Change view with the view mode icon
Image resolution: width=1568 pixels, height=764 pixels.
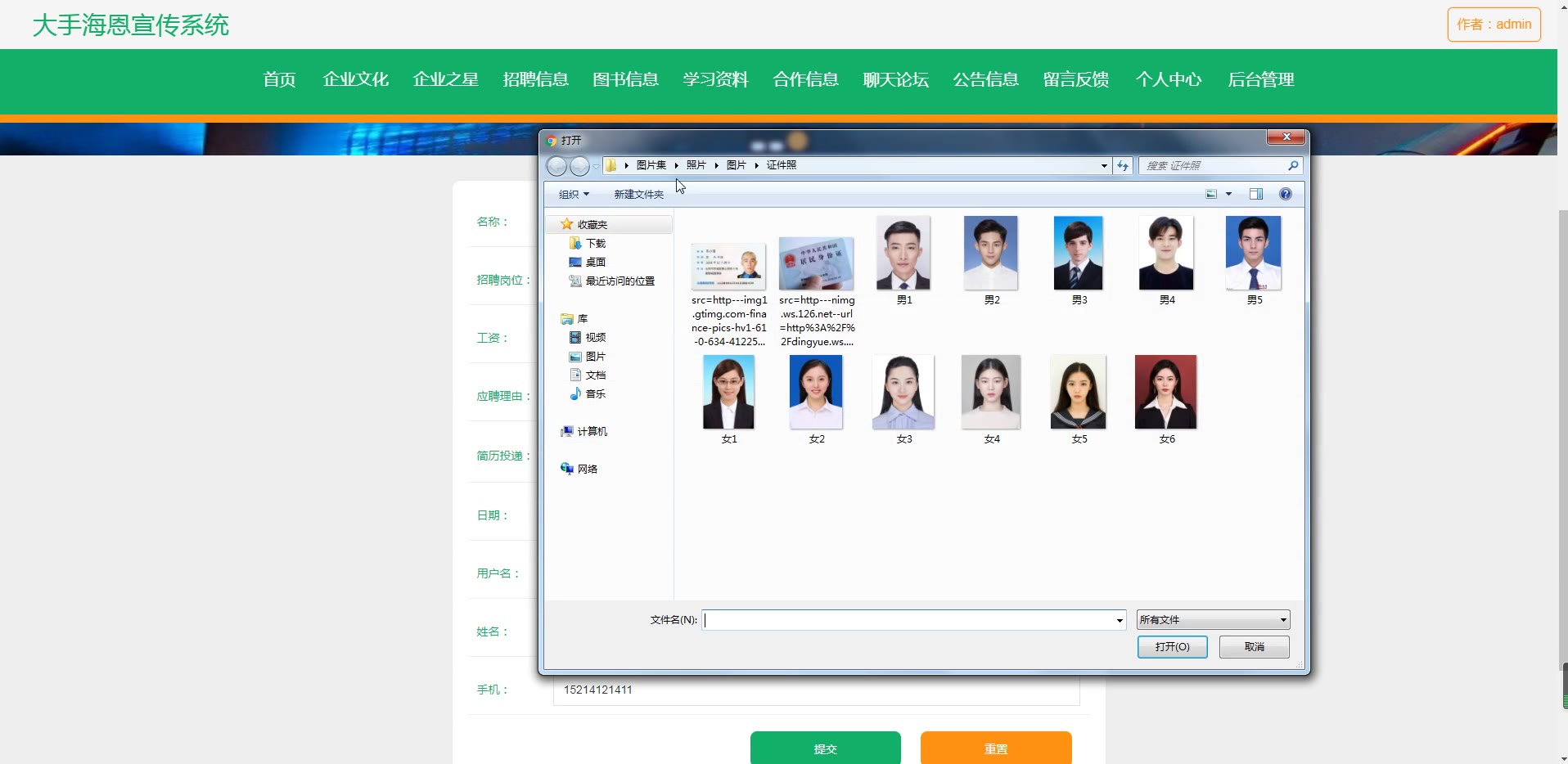pos(1211,194)
